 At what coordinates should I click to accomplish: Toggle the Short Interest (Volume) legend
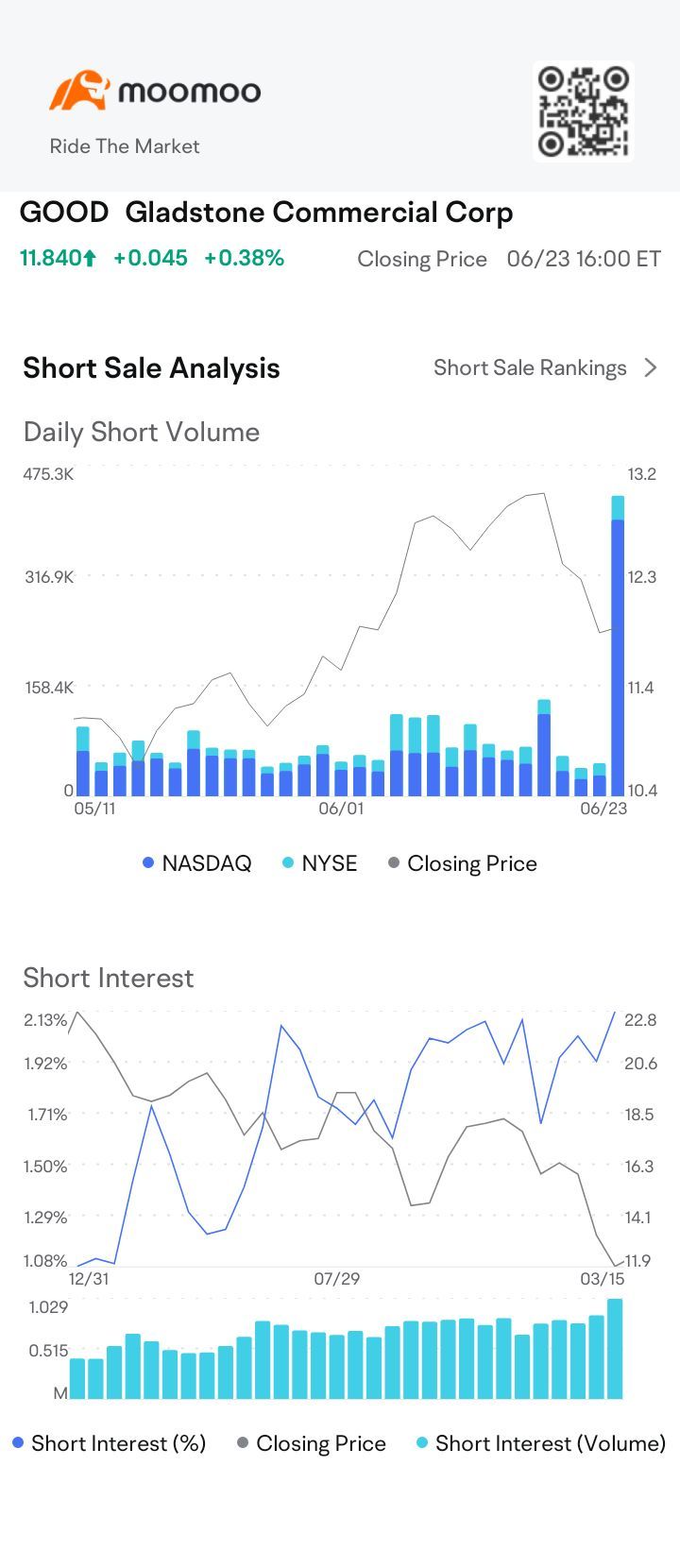(x=541, y=1443)
